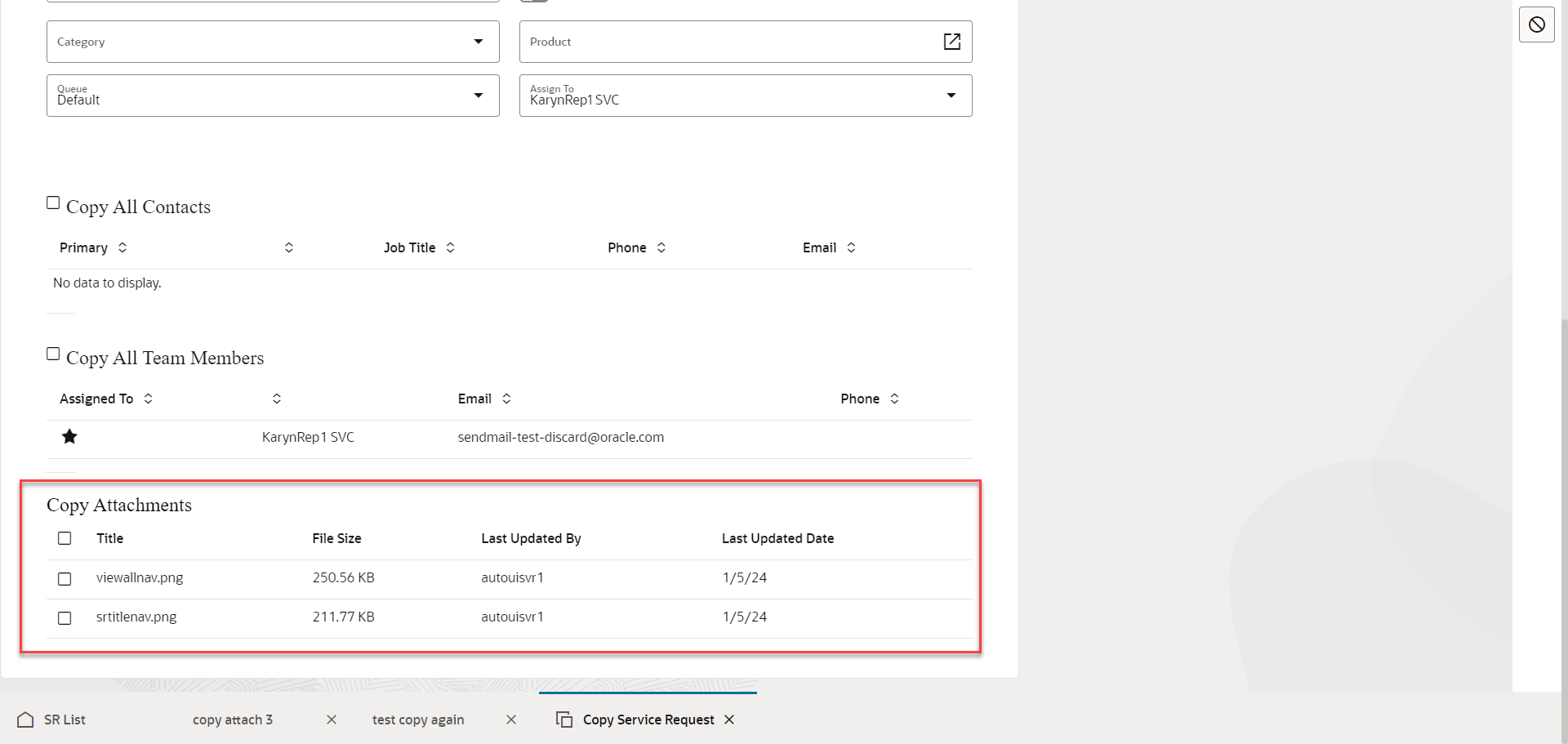Expand the Category dropdown
1568x744 pixels.
point(479,42)
